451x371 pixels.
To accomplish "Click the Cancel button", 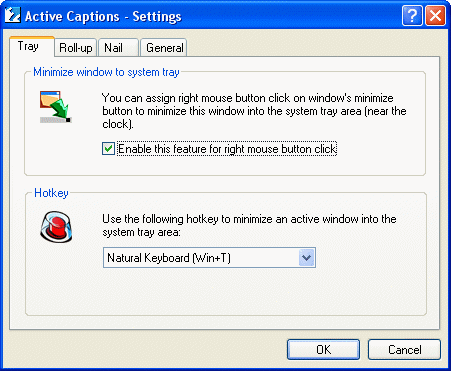I will click(x=404, y=349).
